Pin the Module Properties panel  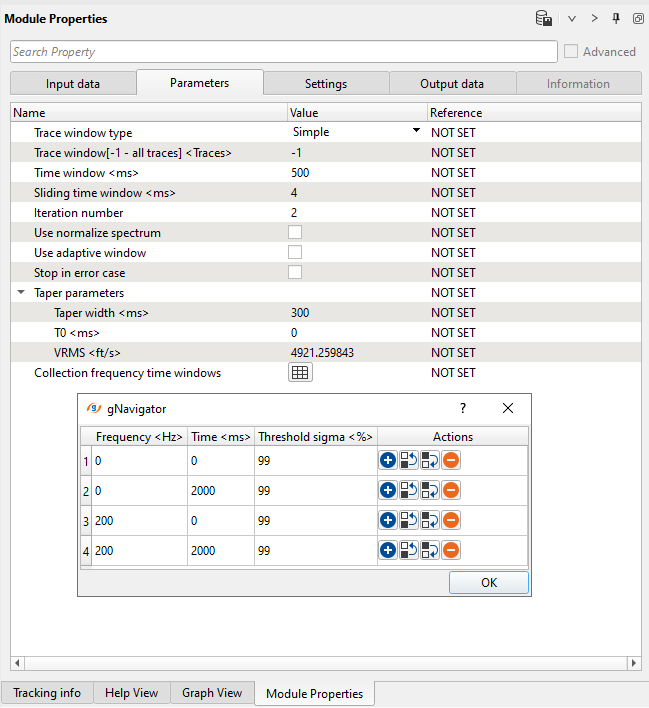tap(616, 18)
